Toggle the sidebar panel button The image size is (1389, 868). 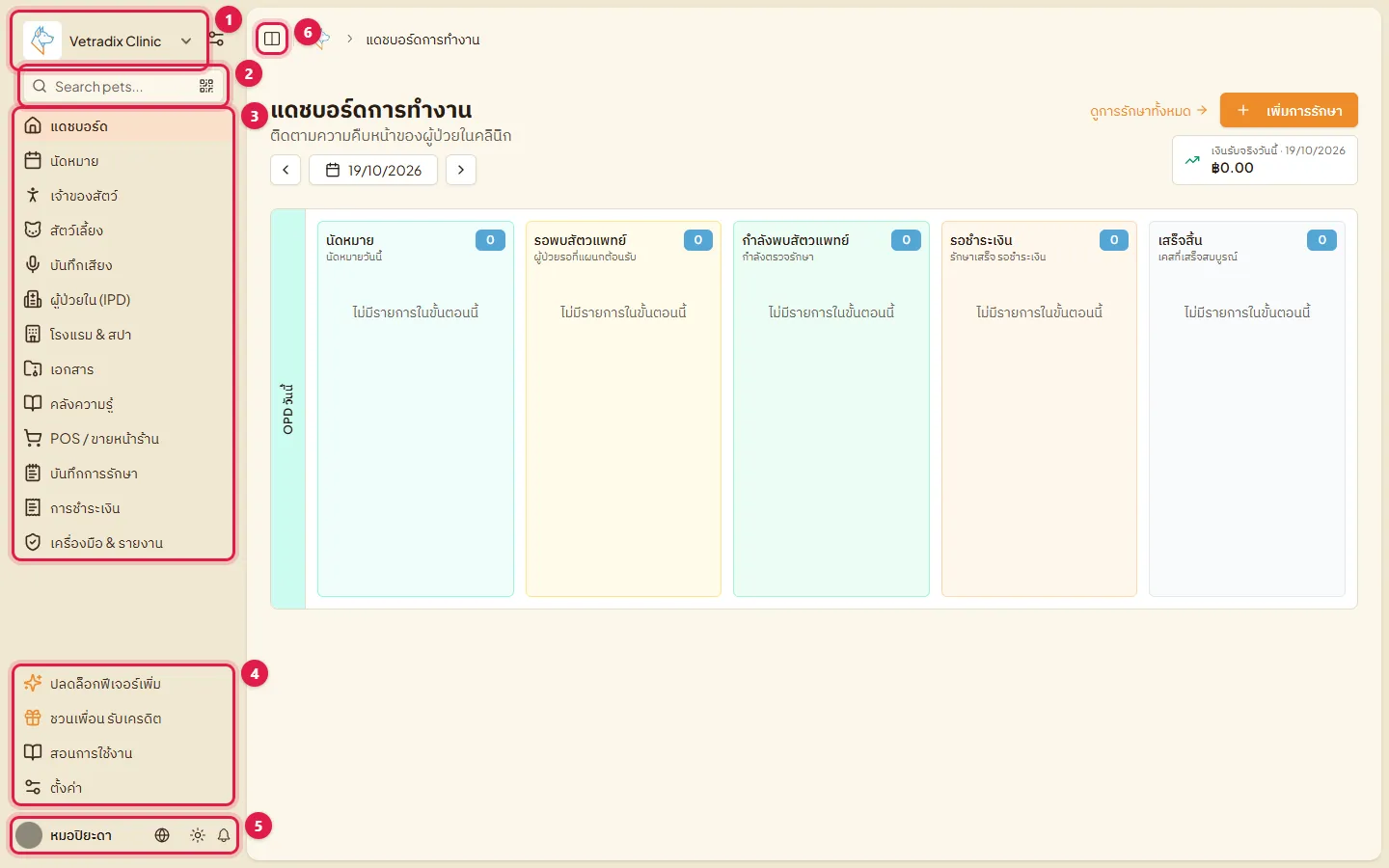[x=272, y=39]
